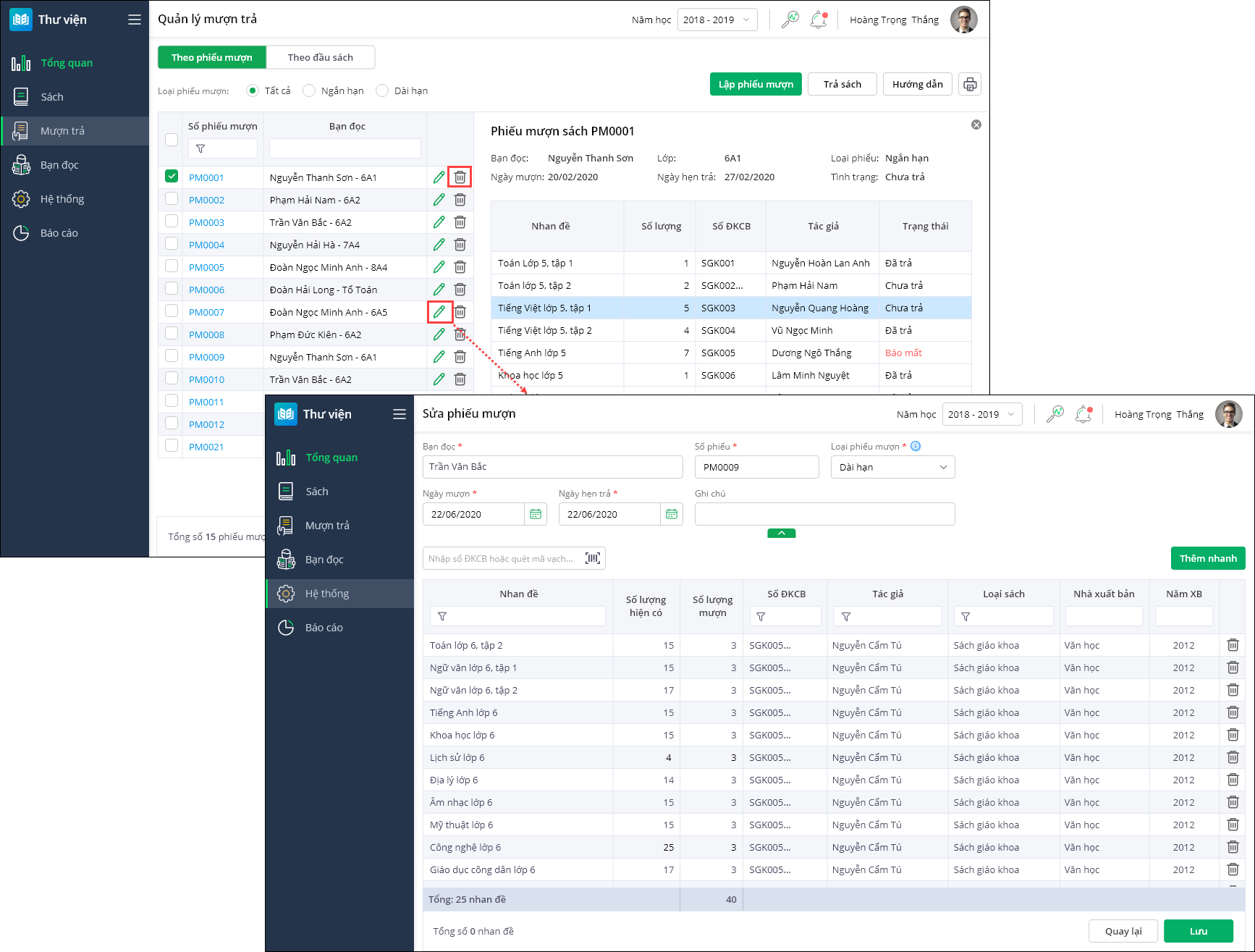Click the hamburger menu in the back window sidebar
This screenshot has width=1255, height=952.
[x=135, y=20]
